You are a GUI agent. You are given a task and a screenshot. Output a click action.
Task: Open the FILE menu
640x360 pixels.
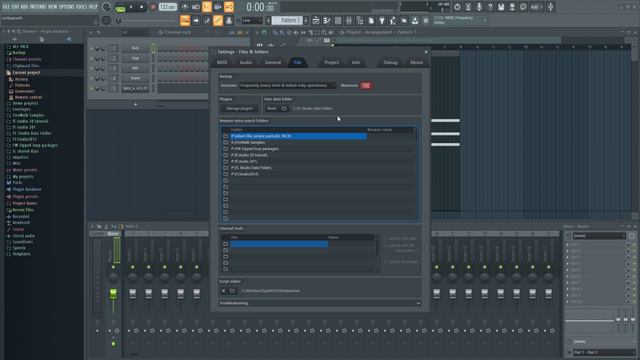coord(6,7)
